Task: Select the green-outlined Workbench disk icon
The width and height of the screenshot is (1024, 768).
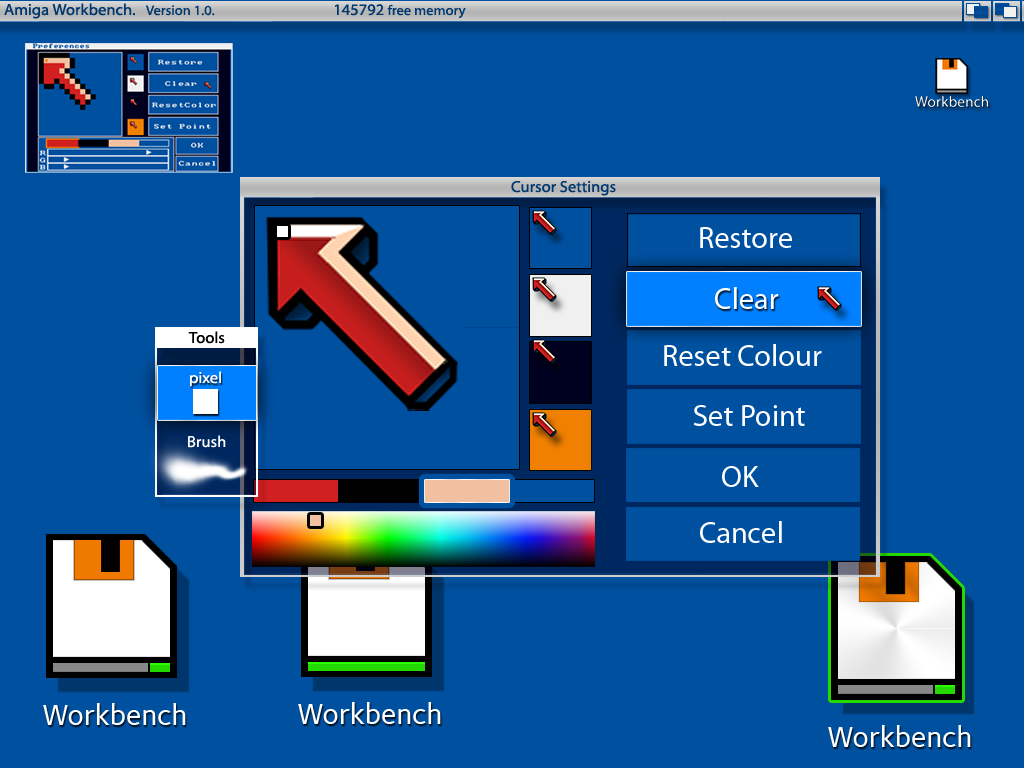Action: point(896,628)
